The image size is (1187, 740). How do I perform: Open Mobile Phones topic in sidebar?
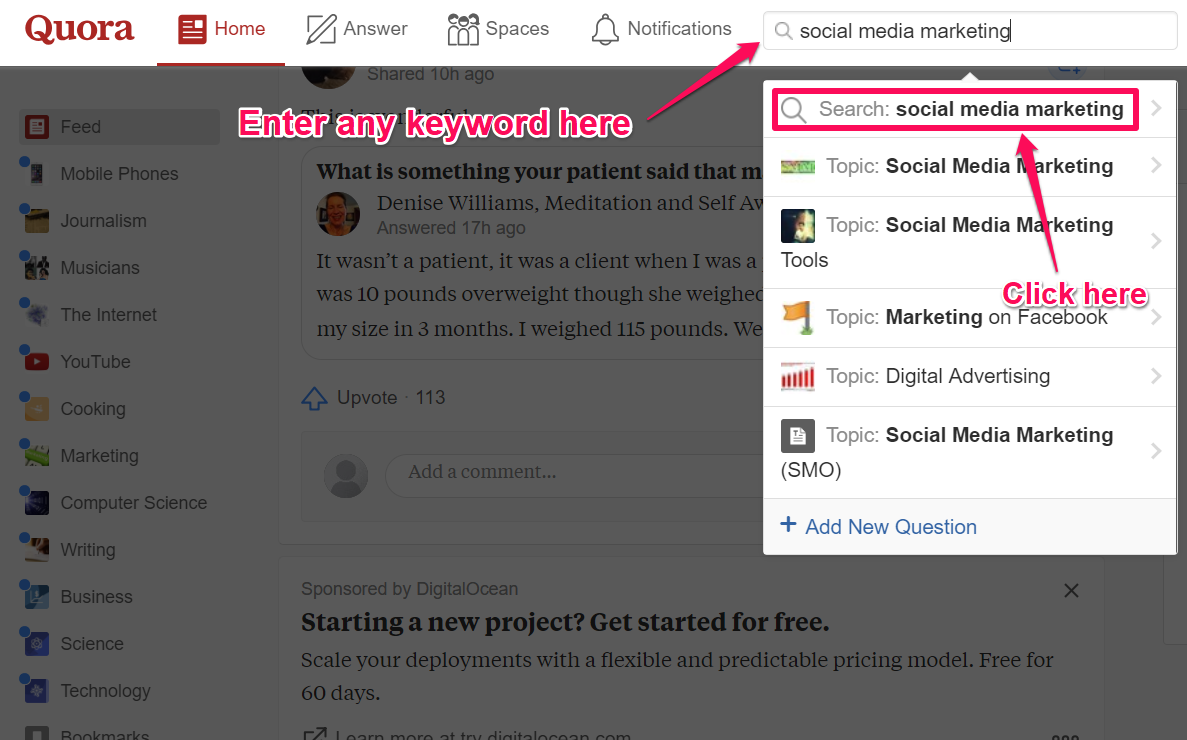click(120, 174)
